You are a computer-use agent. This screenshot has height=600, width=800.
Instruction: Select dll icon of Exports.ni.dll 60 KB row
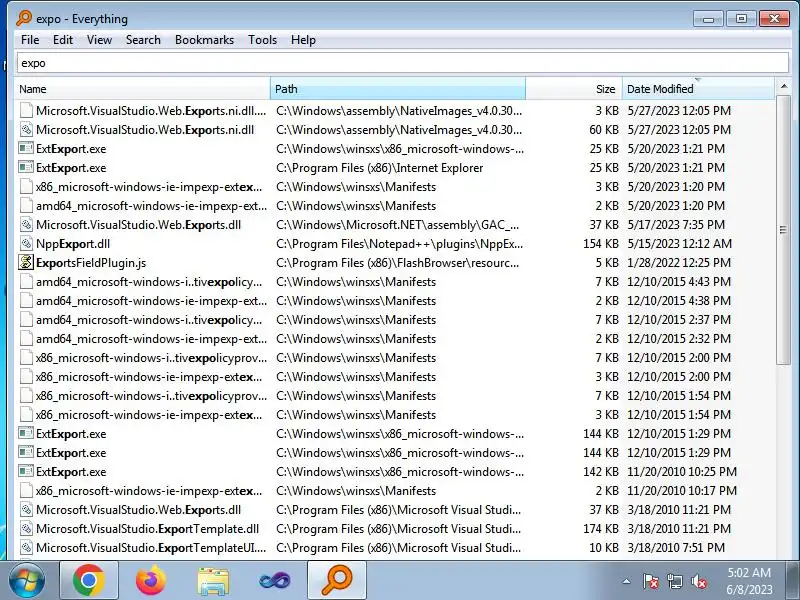tap(26, 130)
